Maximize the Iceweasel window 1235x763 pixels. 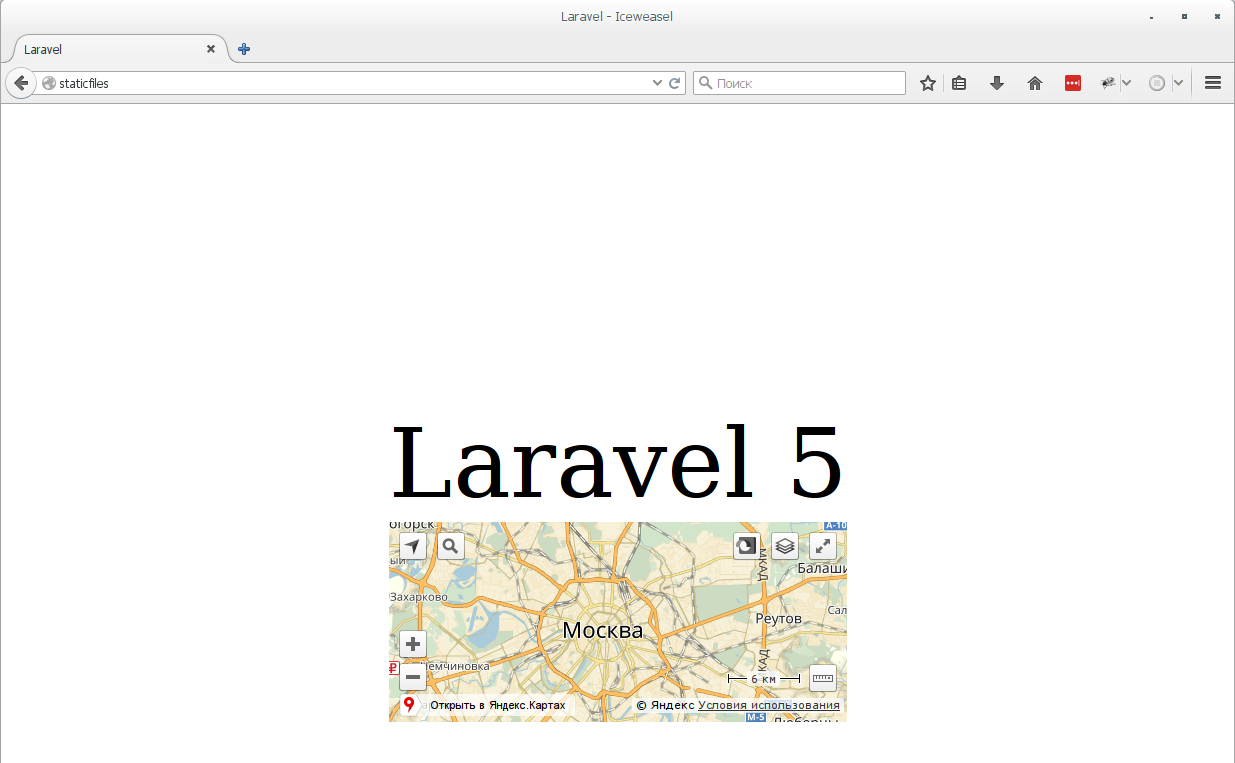tap(1184, 17)
